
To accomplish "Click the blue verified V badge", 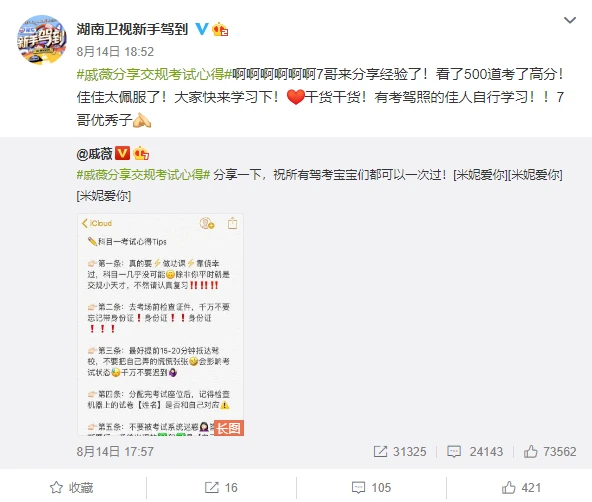I will tap(202, 29).
